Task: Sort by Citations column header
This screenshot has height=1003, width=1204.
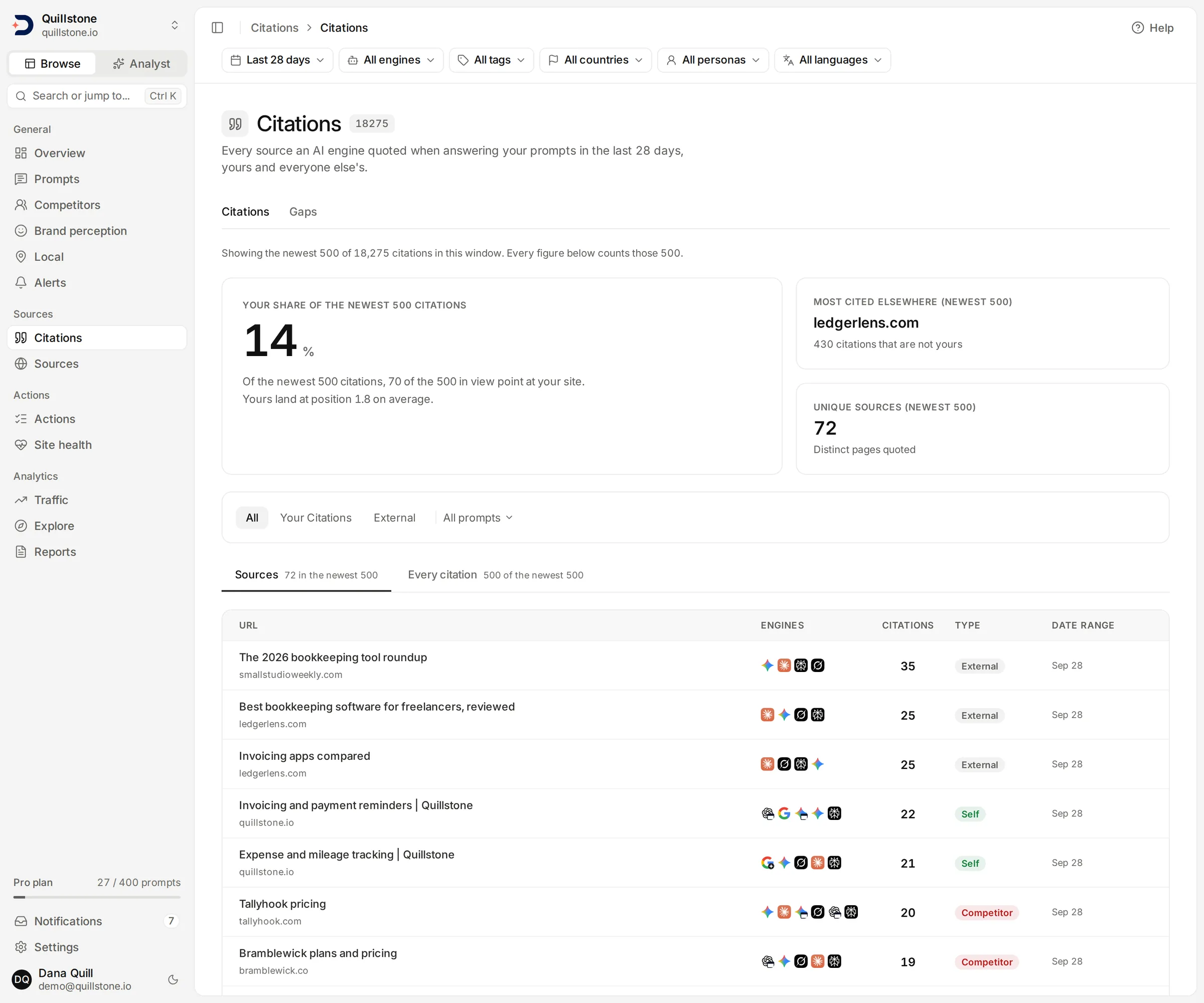Action: [907, 625]
